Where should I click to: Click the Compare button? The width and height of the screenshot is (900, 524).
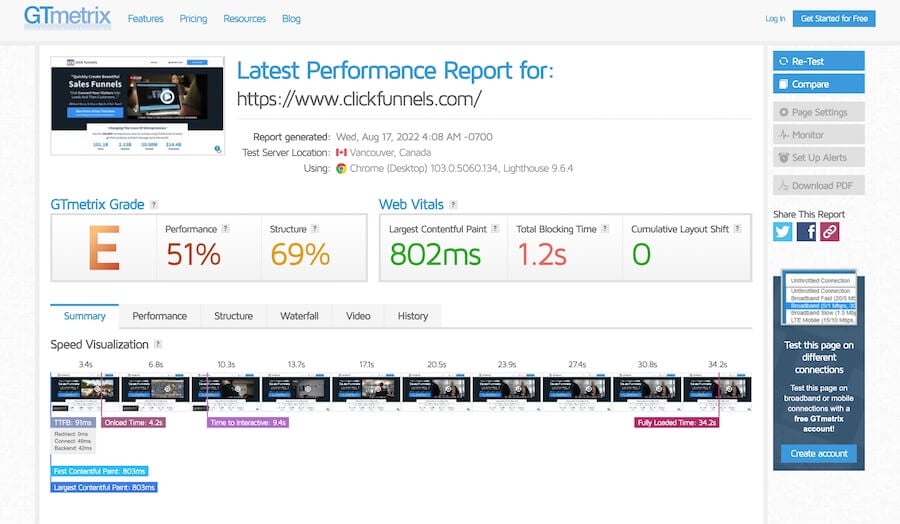(x=818, y=84)
